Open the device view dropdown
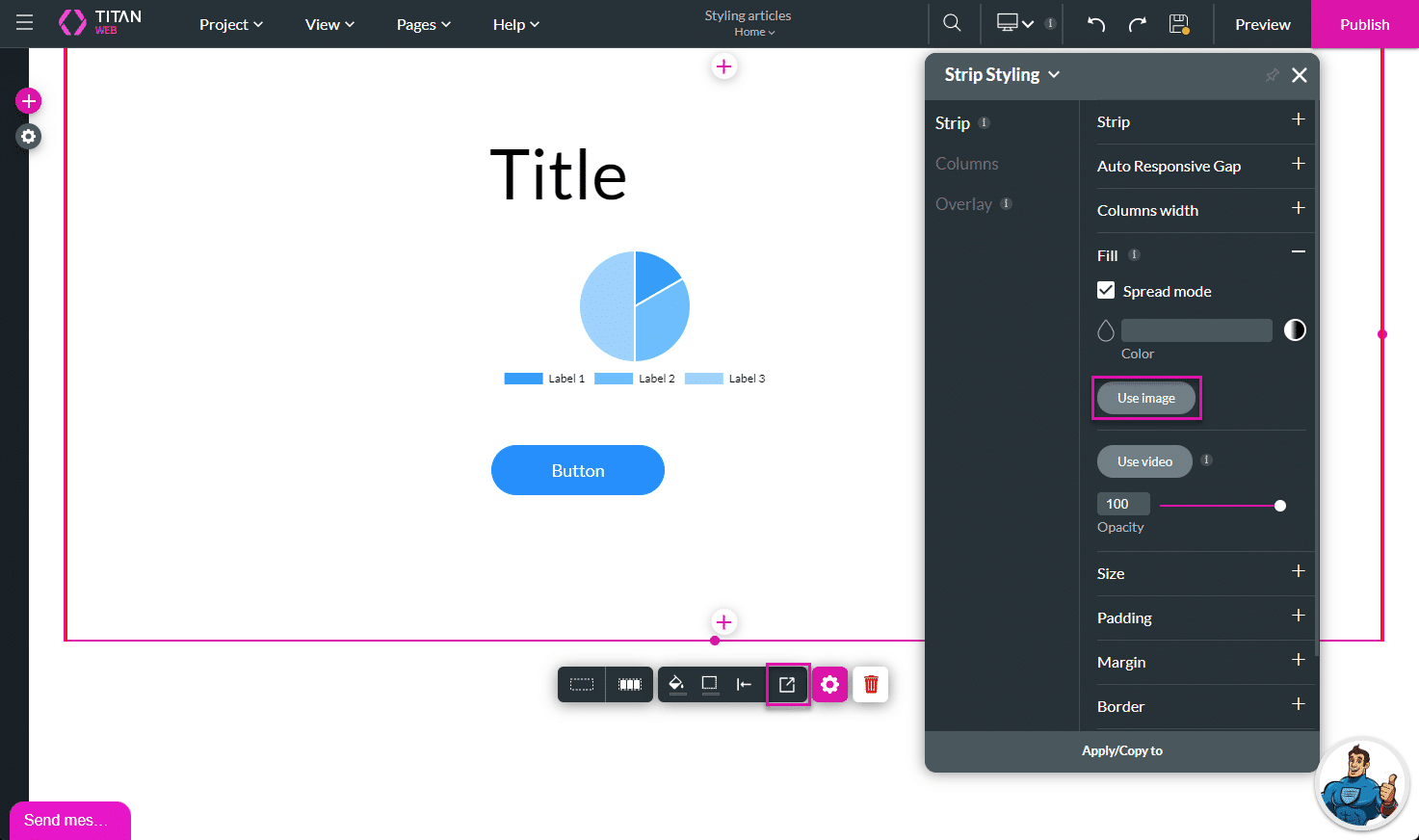 1015,24
